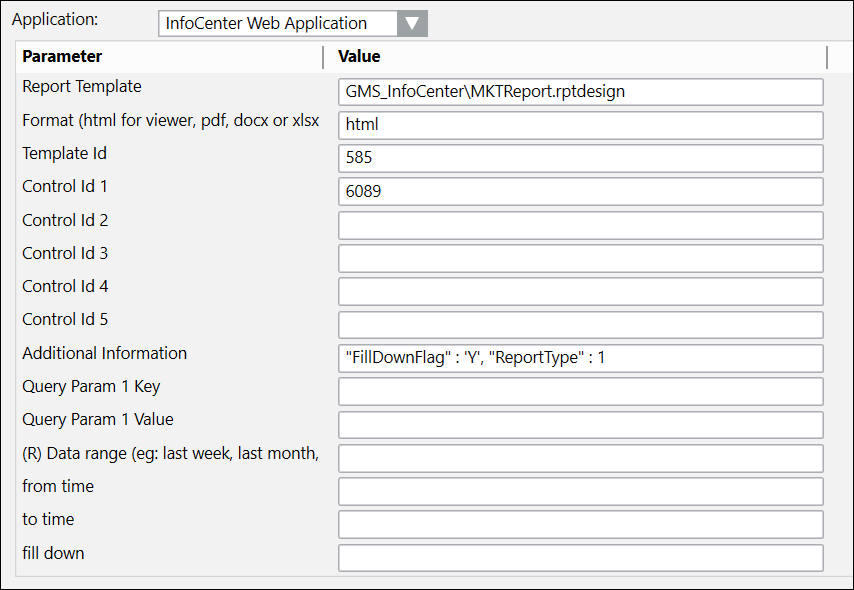The width and height of the screenshot is (854, 590).
Task: Select the Query Param 1 Value field
Action: pos(580,424)
